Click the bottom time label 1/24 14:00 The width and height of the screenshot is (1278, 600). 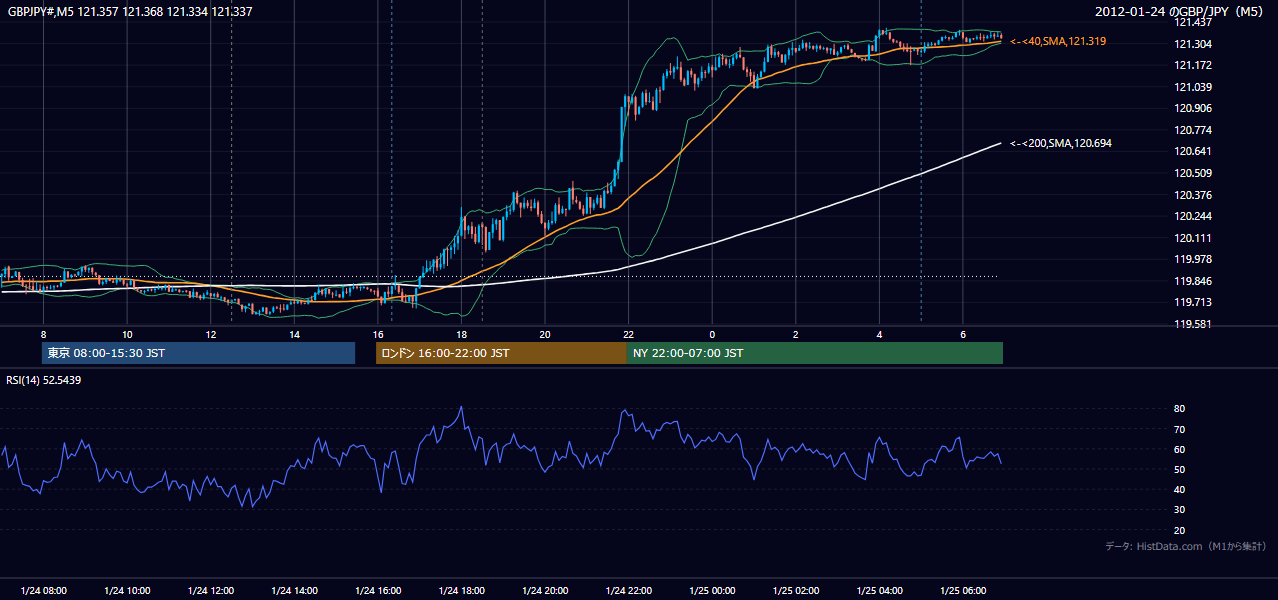click(x=294, y=591)
